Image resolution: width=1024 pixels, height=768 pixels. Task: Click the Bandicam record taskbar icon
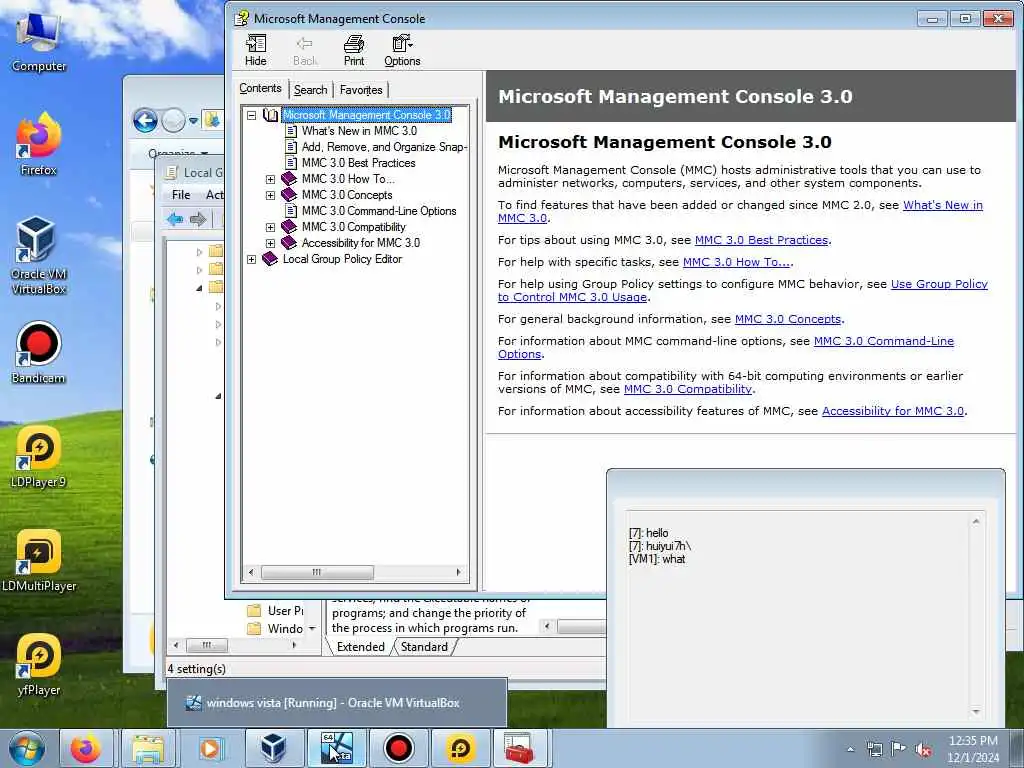click(398, 748)
